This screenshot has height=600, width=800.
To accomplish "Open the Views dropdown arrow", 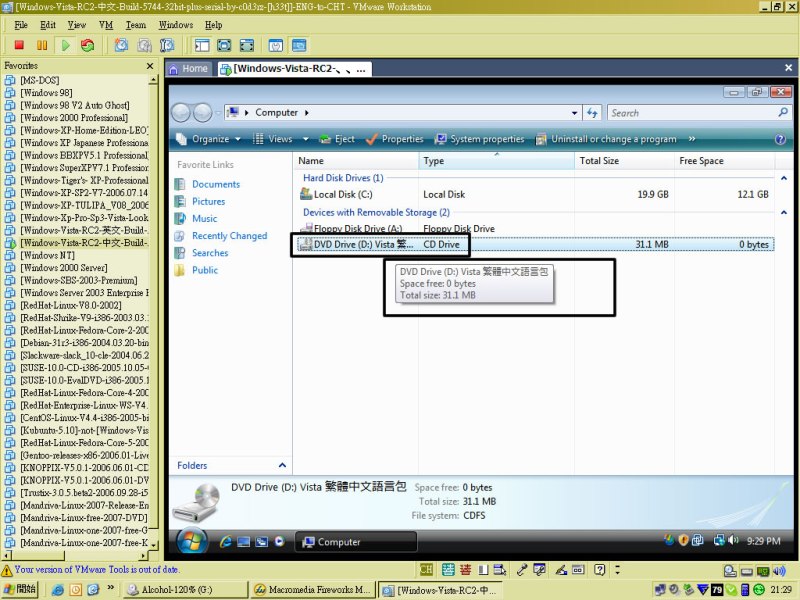I will pyautogui.click(x=306, y=139).
